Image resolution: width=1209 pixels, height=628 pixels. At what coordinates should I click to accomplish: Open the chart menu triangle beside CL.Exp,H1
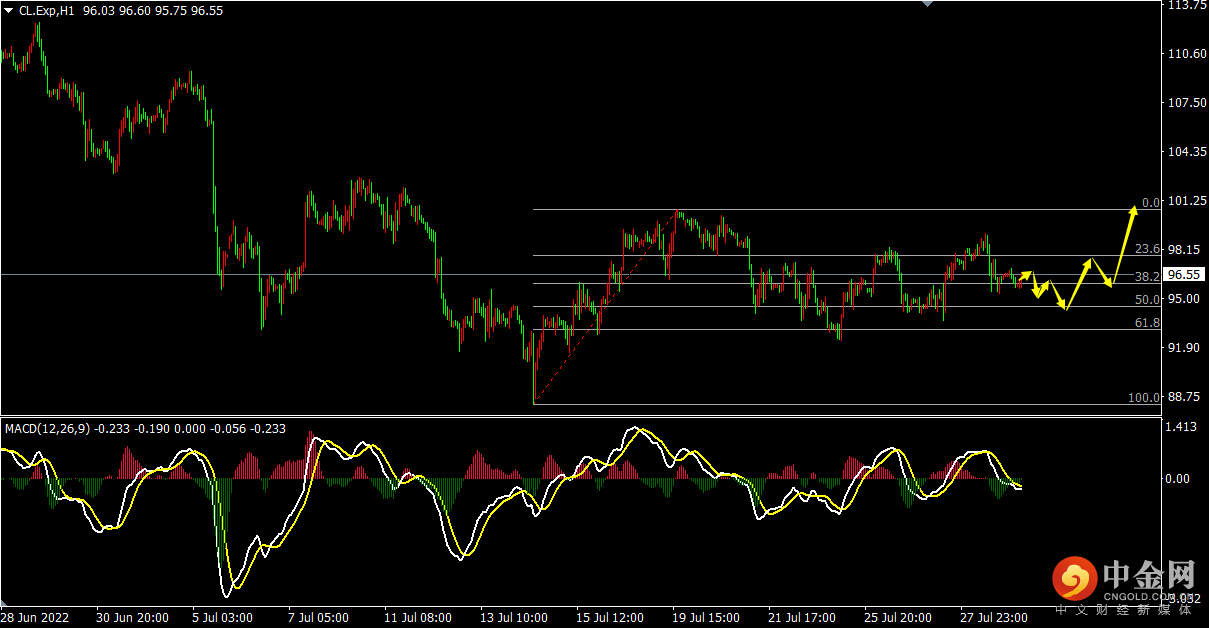click(9, 10)
